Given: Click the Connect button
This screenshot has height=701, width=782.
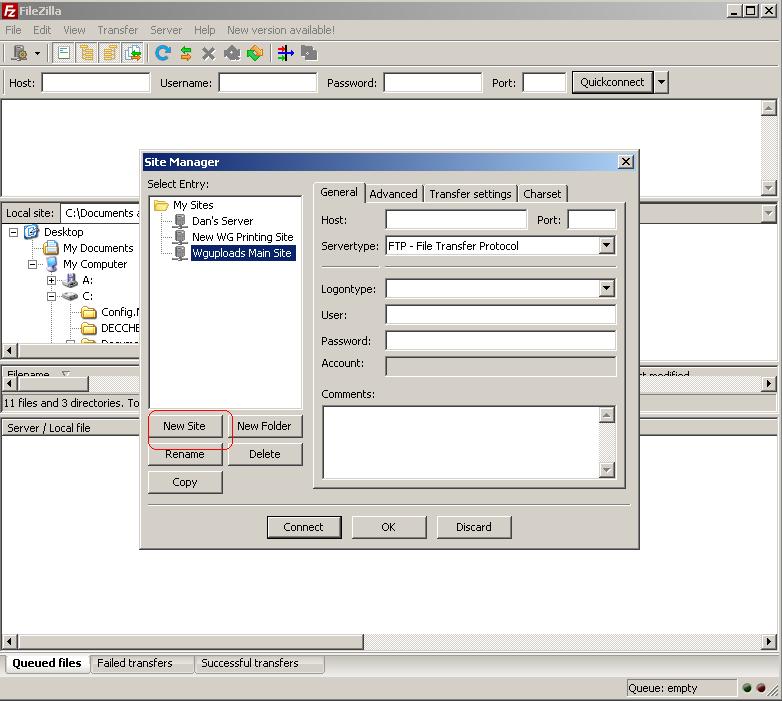Looking at the screenshot, I should coord(304,527).
